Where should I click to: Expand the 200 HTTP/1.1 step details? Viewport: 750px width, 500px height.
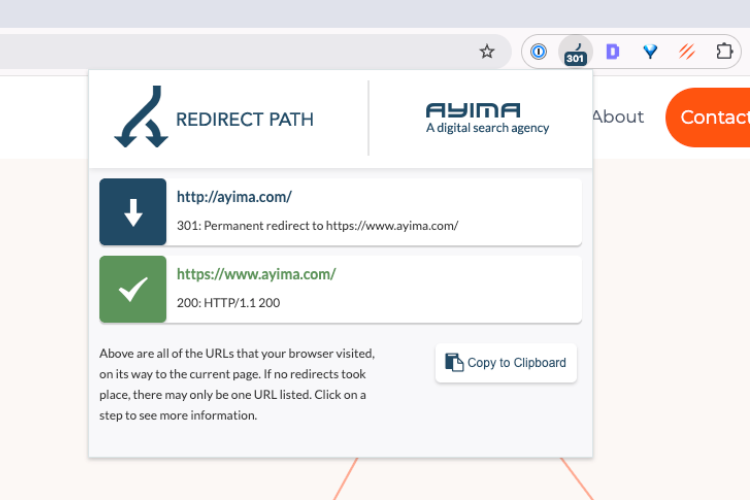click(228, 302)
